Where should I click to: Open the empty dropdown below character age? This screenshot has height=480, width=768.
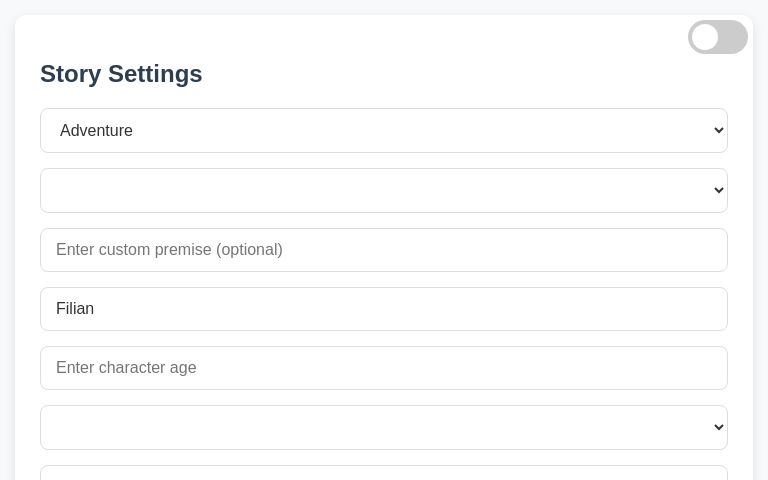pos(383,427)
